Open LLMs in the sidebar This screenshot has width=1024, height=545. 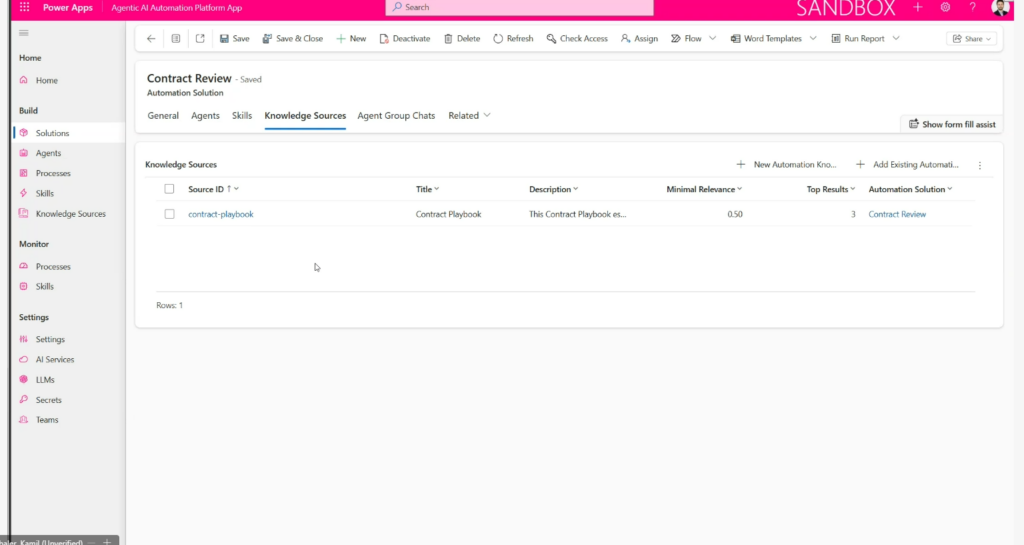(45, 380)
